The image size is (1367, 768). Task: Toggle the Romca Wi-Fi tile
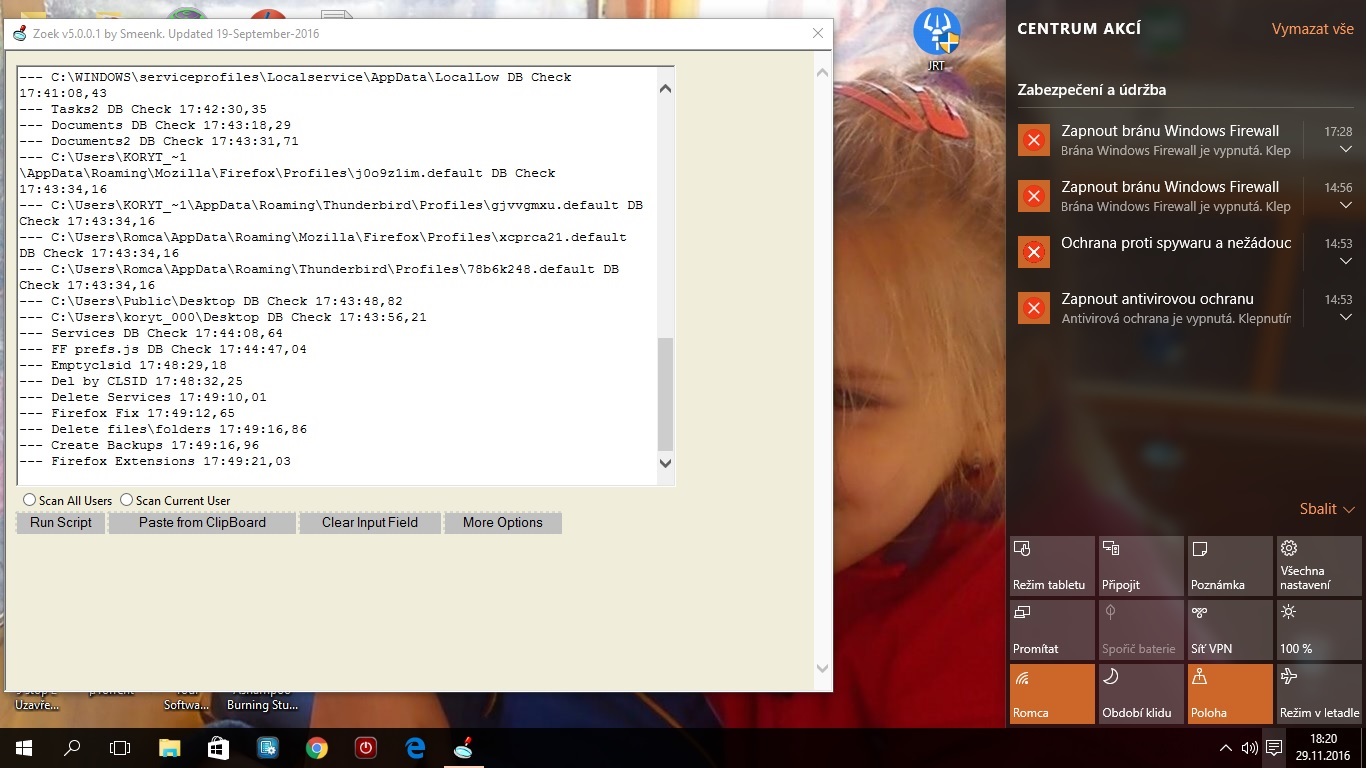point(1052,694)
